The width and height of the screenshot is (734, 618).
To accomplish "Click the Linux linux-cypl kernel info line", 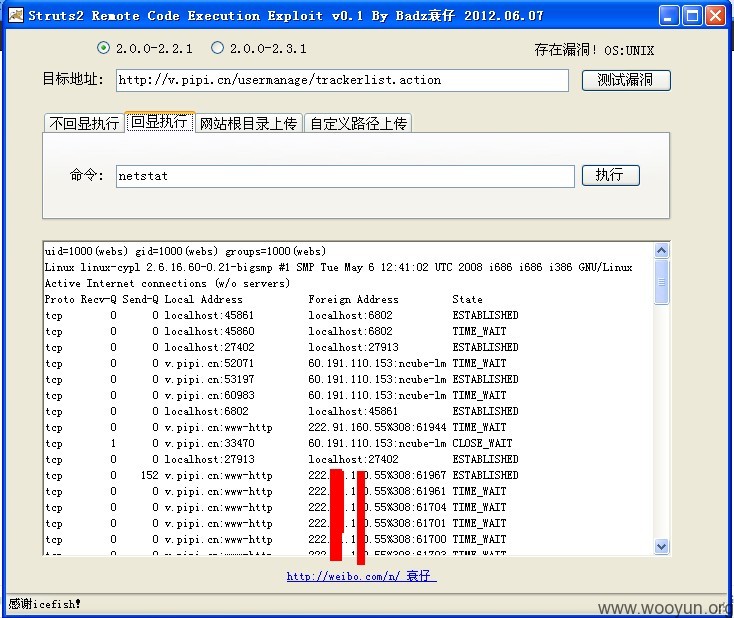I will click(338, 267).
